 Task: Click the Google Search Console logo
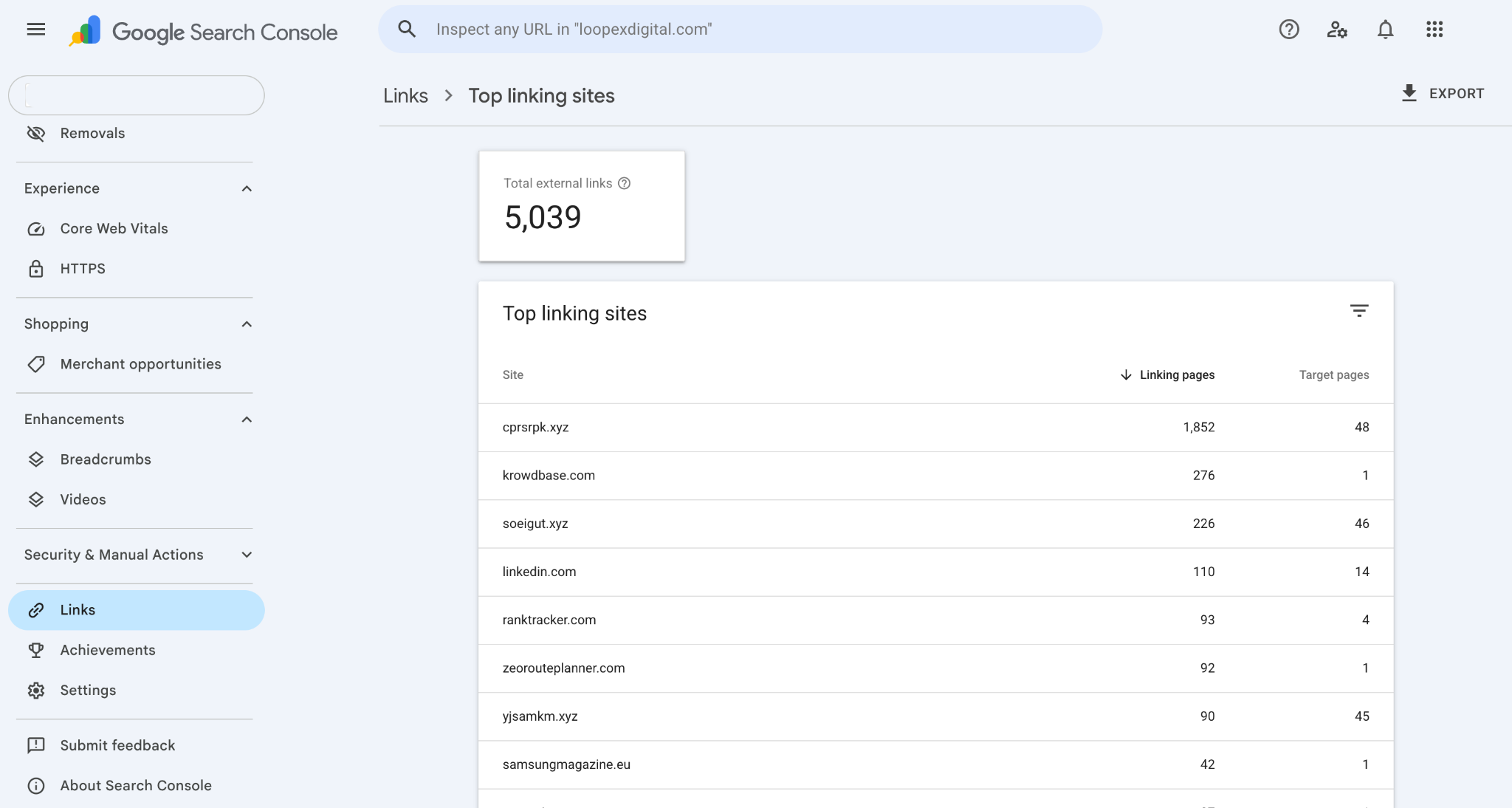click(x=203, y=32)
